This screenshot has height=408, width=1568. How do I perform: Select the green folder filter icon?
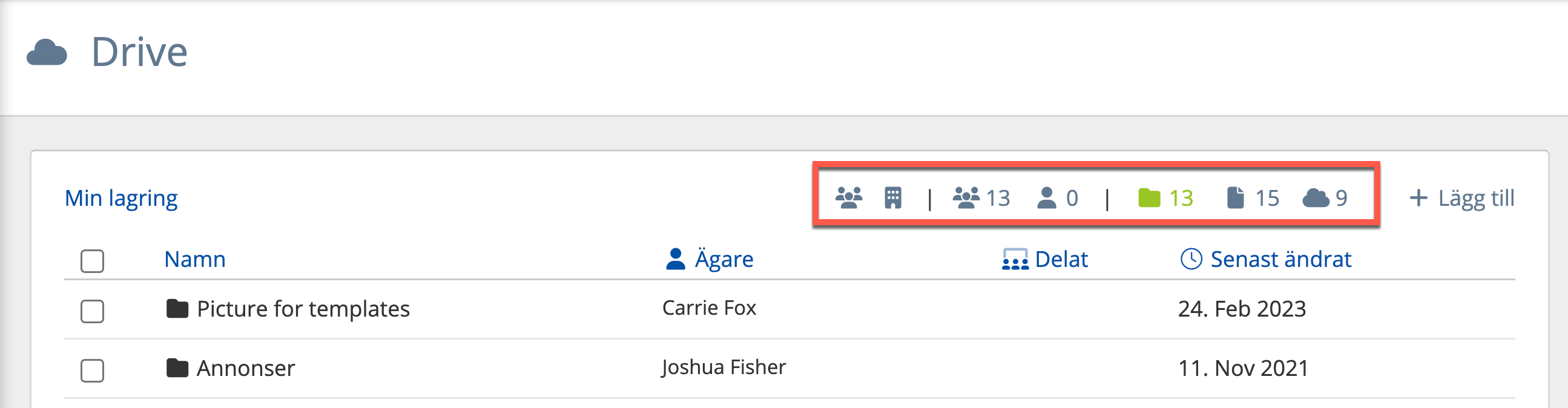[1149, 198]
